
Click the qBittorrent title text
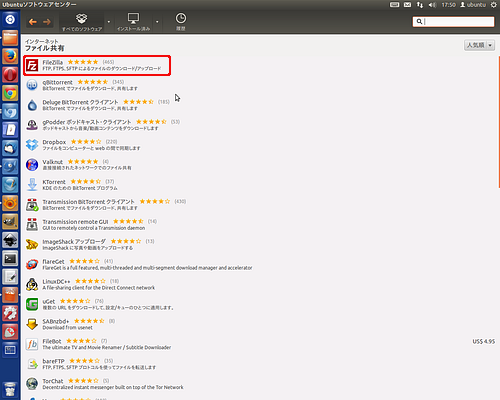coord(57,82)
